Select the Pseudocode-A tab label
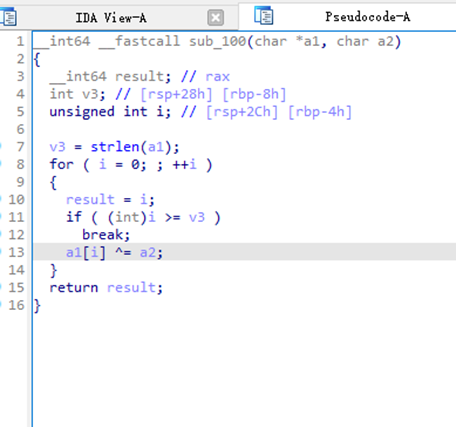 click(368, 17)
